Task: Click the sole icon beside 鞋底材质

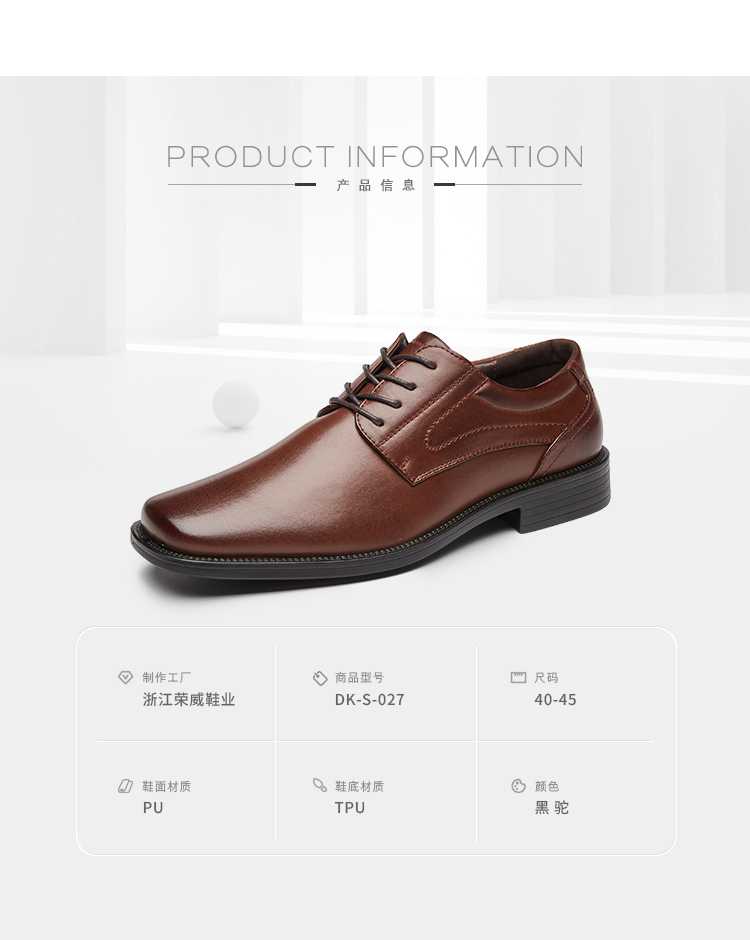Action: coord(320,785)
